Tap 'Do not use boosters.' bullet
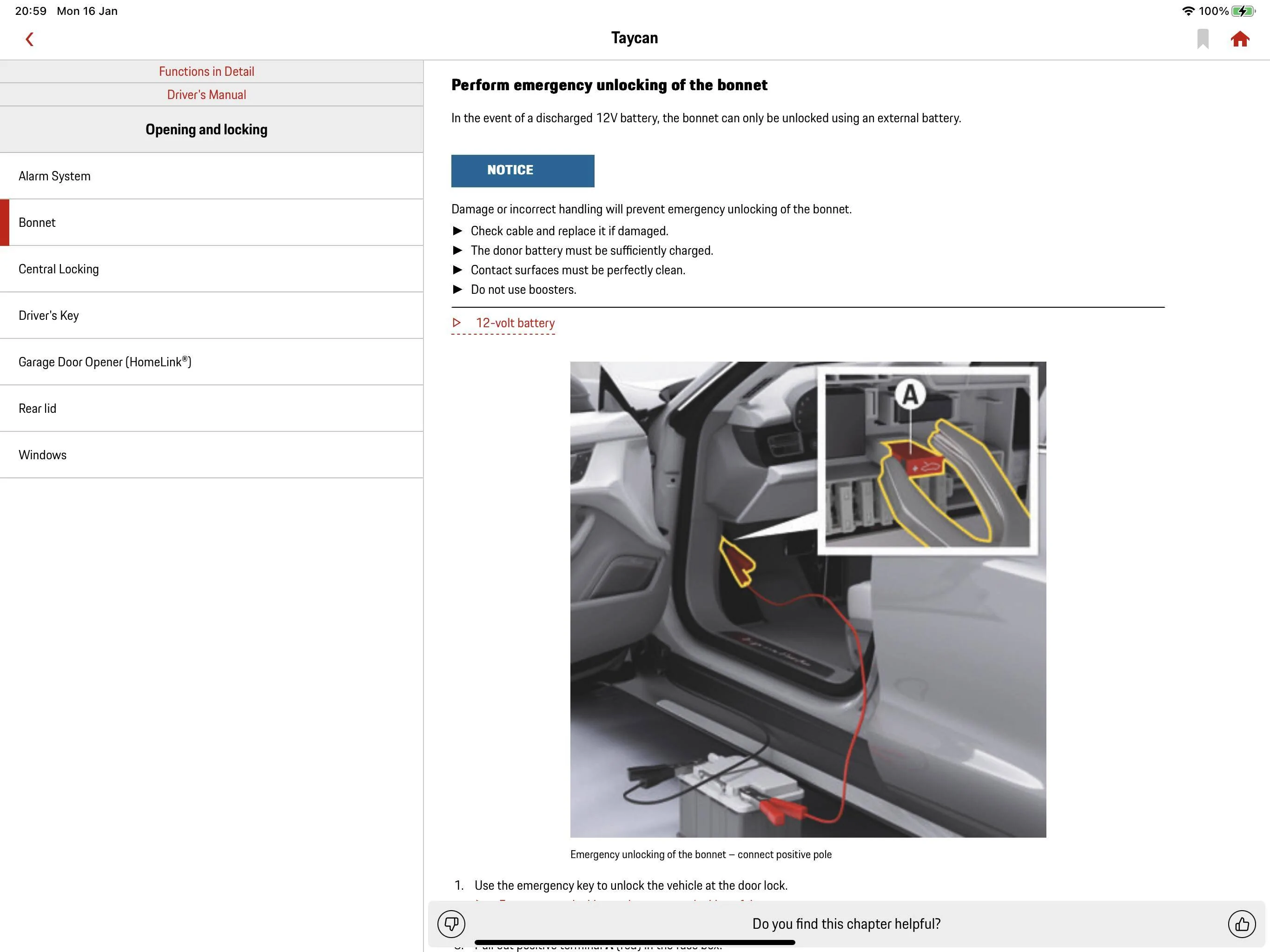The height and width of the screenshot is (952, 1270). click(x=523, y=290)
